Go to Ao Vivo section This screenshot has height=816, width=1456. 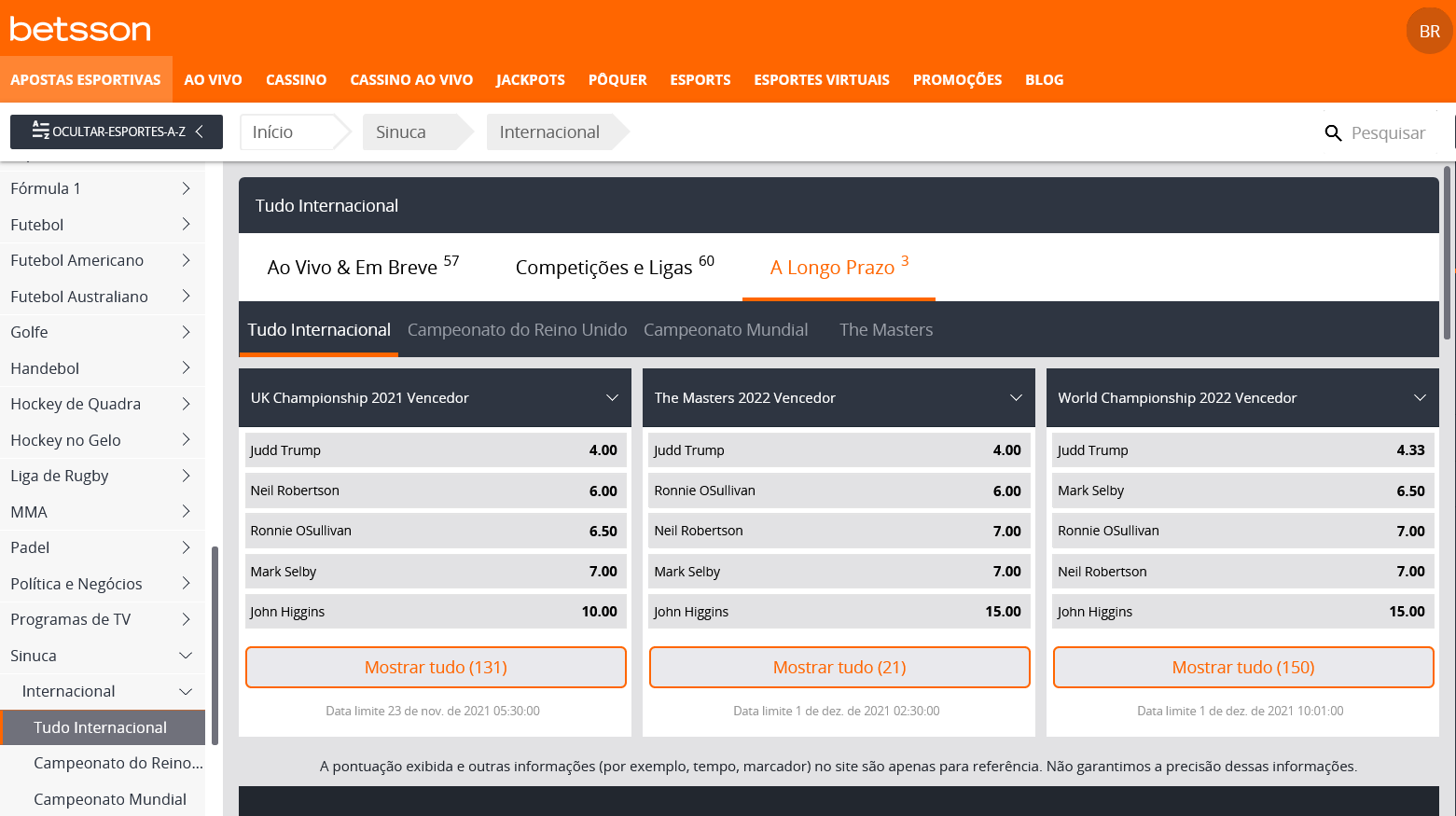(213, 79)
